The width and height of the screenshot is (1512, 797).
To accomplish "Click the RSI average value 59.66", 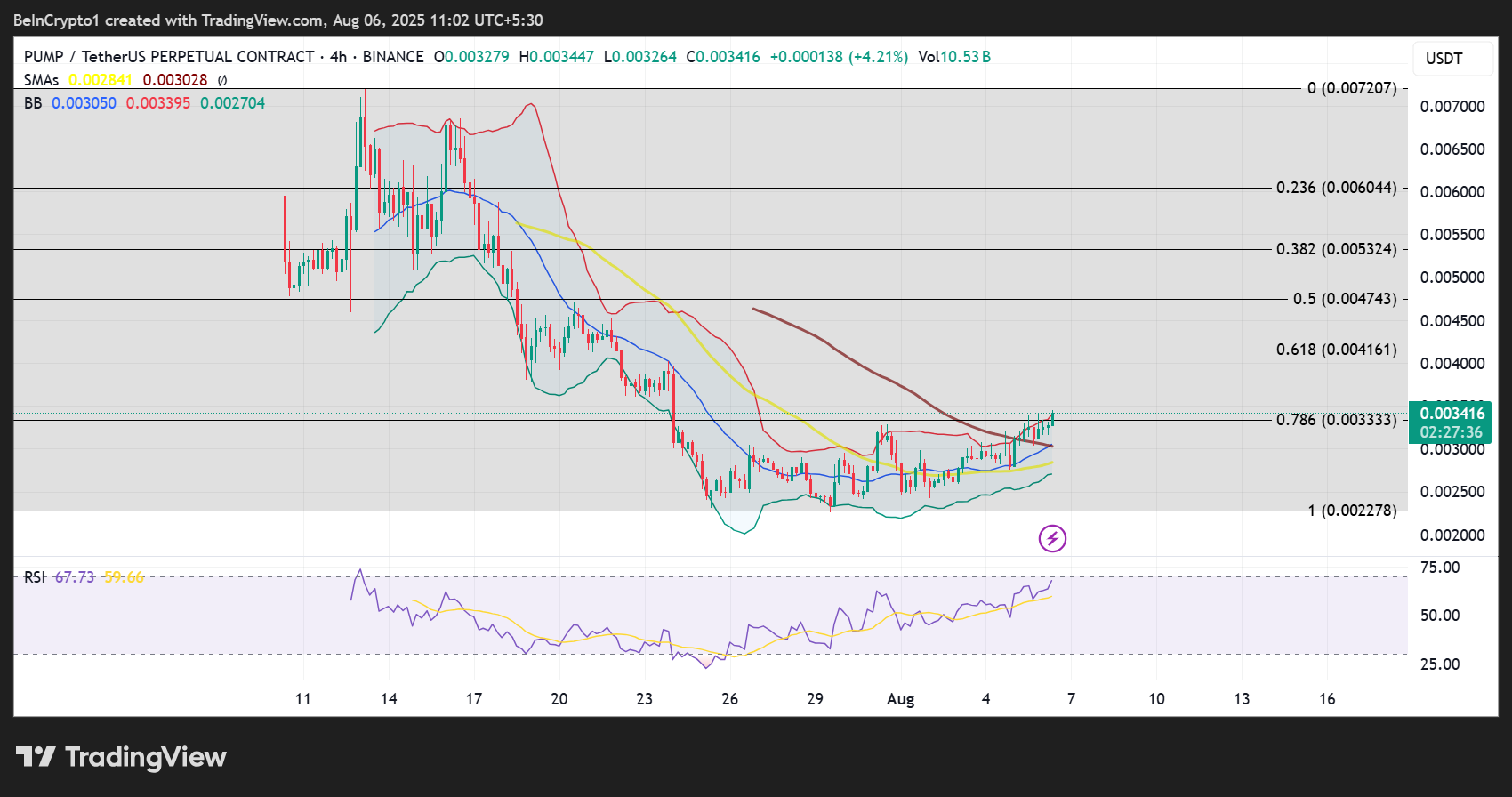I will [x=124, y=577].
